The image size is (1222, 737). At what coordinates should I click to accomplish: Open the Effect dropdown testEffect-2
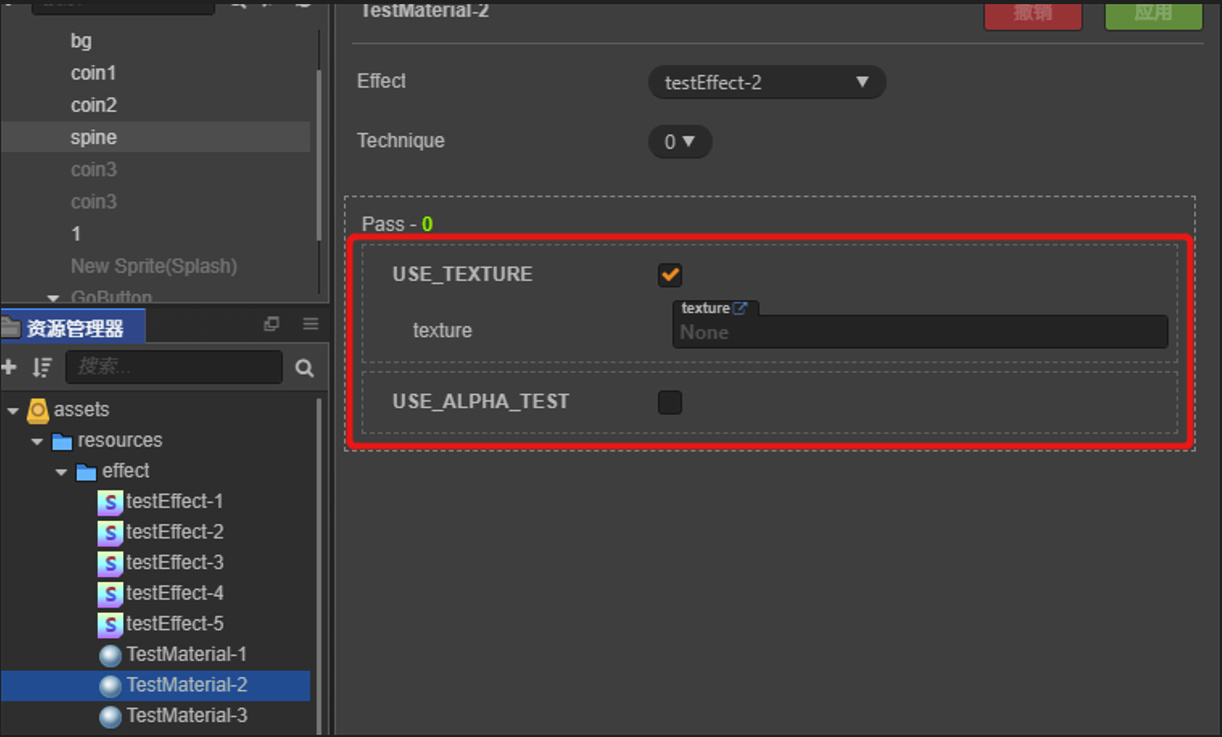pyautogui.click(x=767, y=82)
